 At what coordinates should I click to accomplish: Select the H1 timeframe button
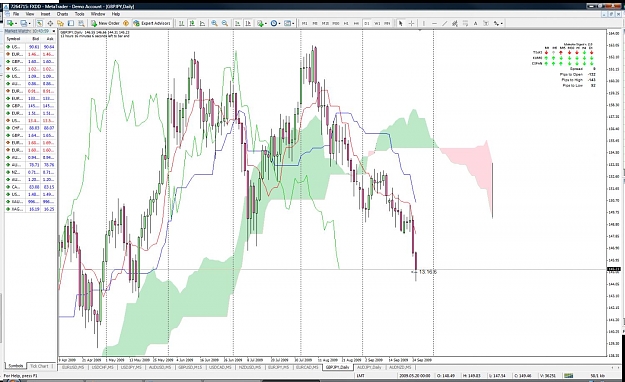click(x=346, y=24)
